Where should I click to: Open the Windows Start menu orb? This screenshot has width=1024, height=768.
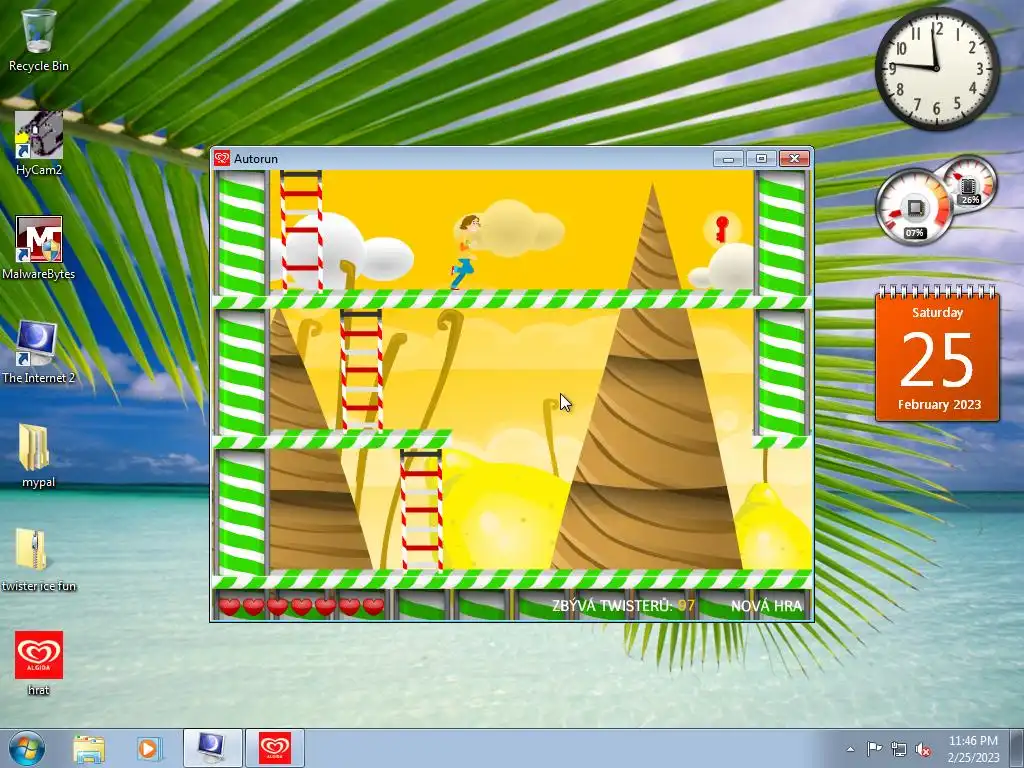click(27, 748)
